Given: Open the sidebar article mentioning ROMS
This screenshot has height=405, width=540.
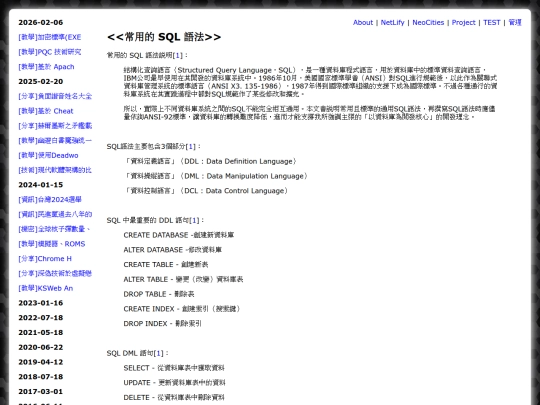Looking at the screenshot, I should tap(52, 244).
